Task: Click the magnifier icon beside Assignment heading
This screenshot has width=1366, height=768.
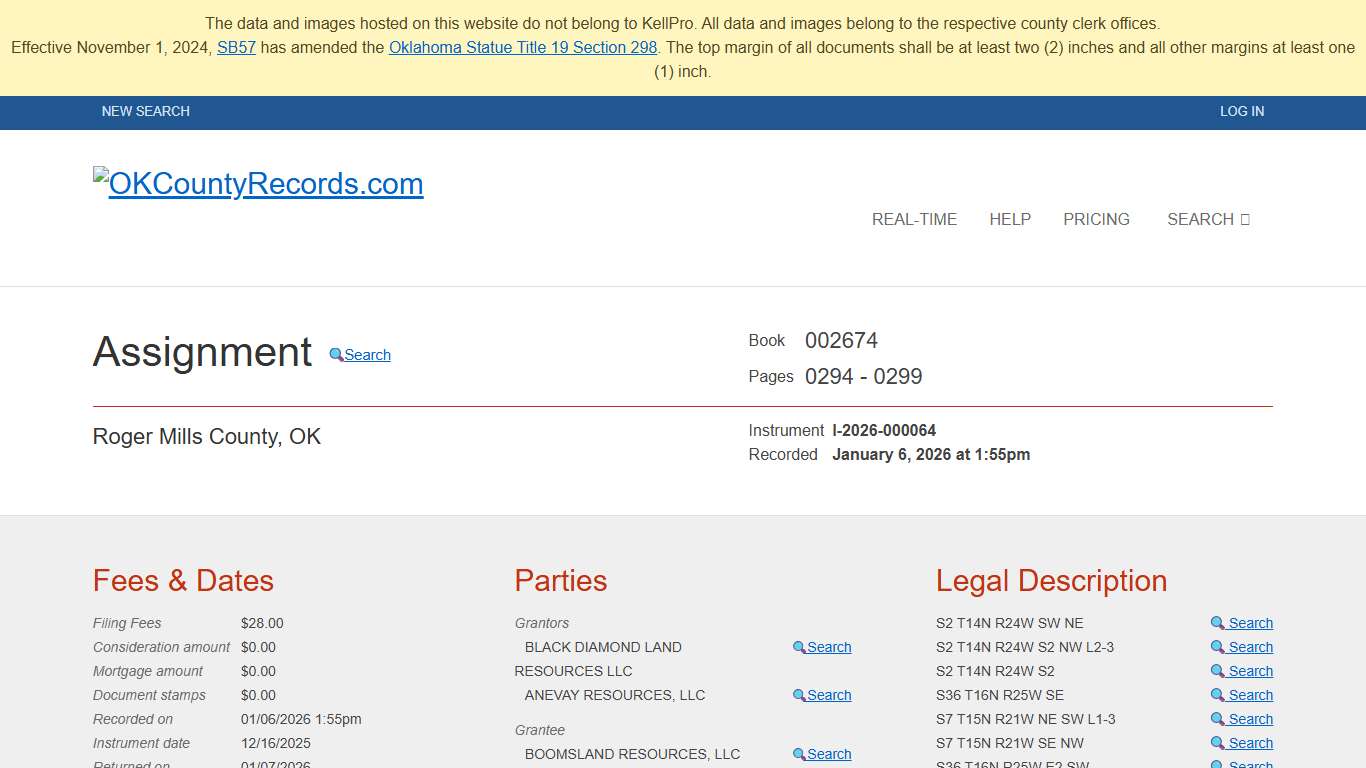Action: click(x=337, y=355)
